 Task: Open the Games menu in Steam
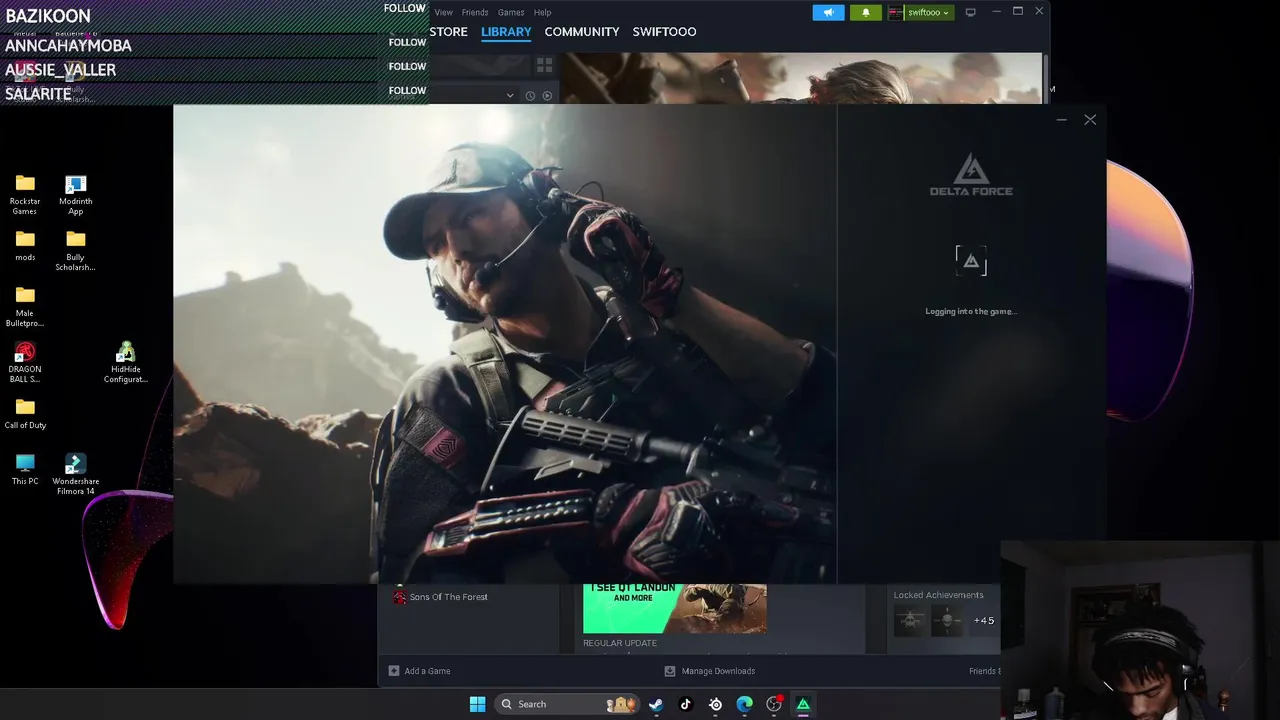tap(511, 12)
